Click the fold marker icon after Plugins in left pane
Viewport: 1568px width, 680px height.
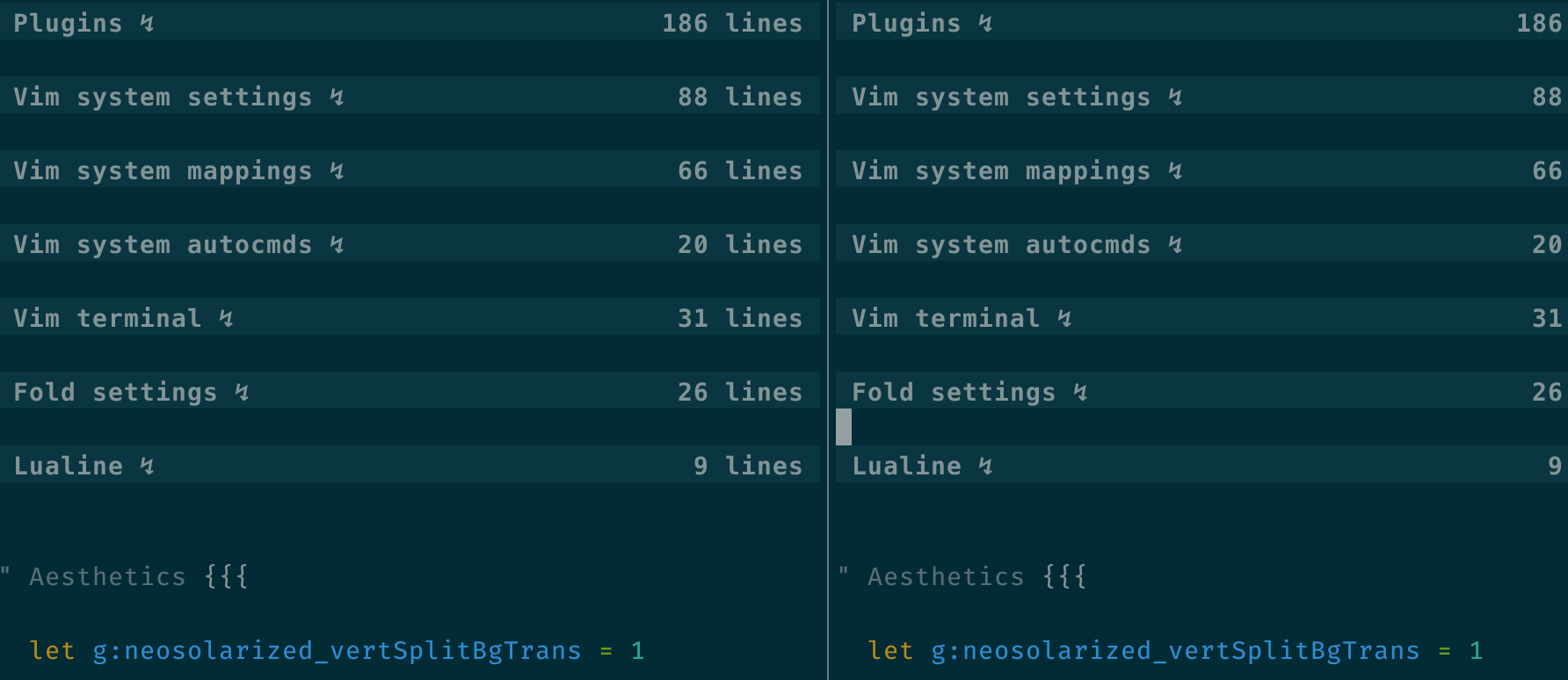[x=147, y=24]
